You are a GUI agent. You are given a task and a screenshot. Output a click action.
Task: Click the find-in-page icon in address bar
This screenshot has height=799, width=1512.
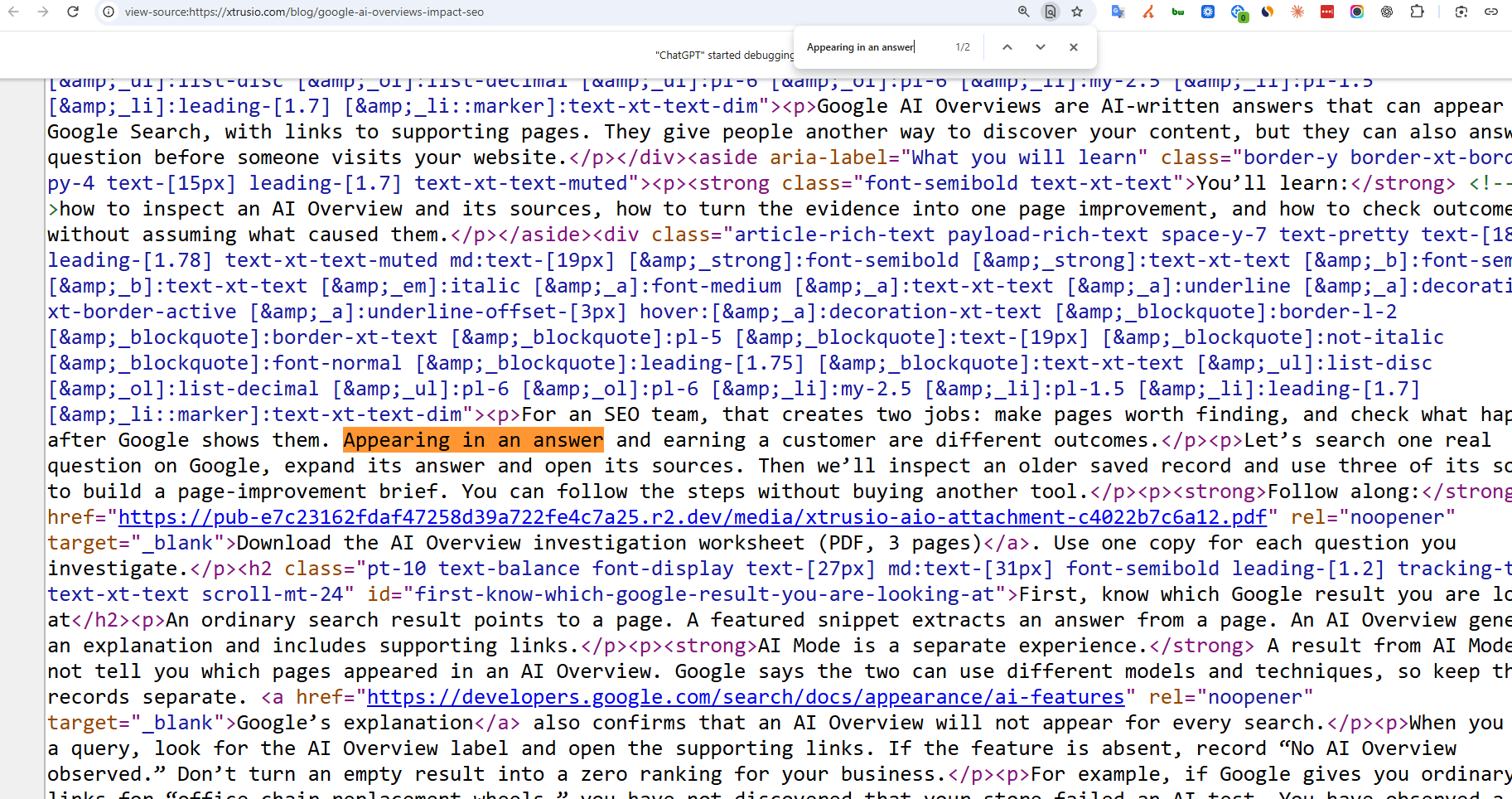point(1051,12)
